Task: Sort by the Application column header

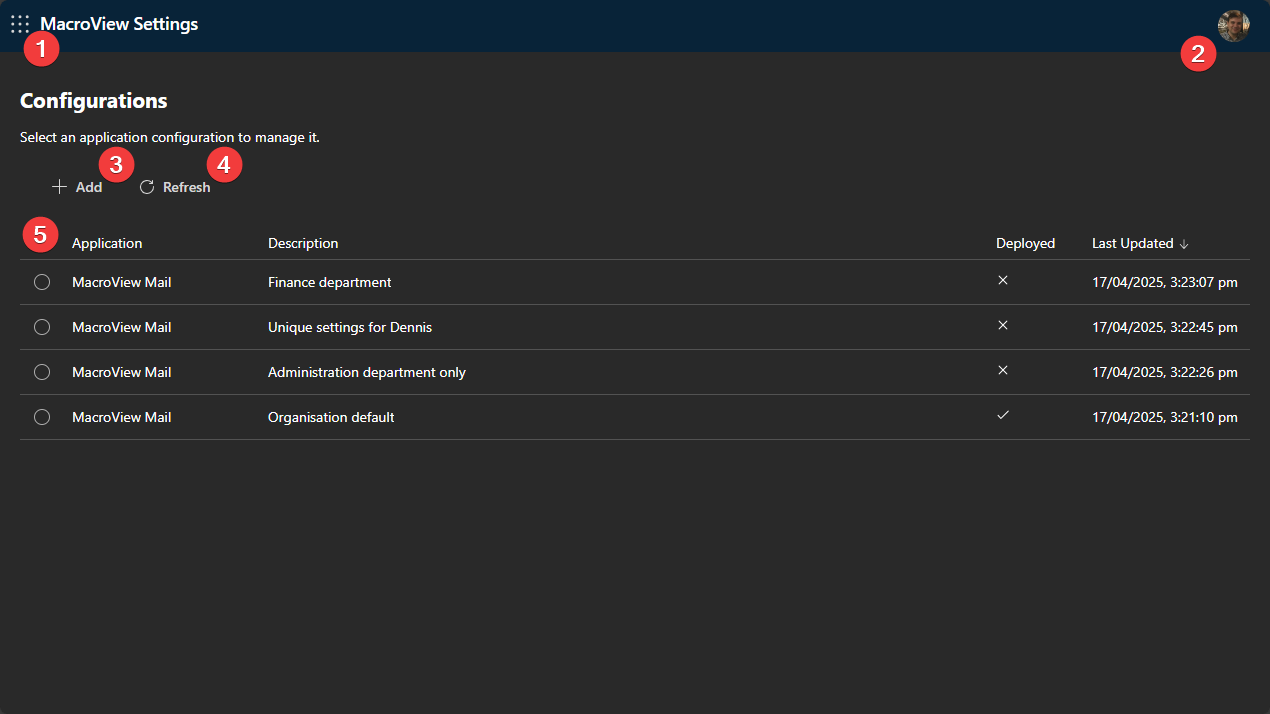Action: point(107,243)
